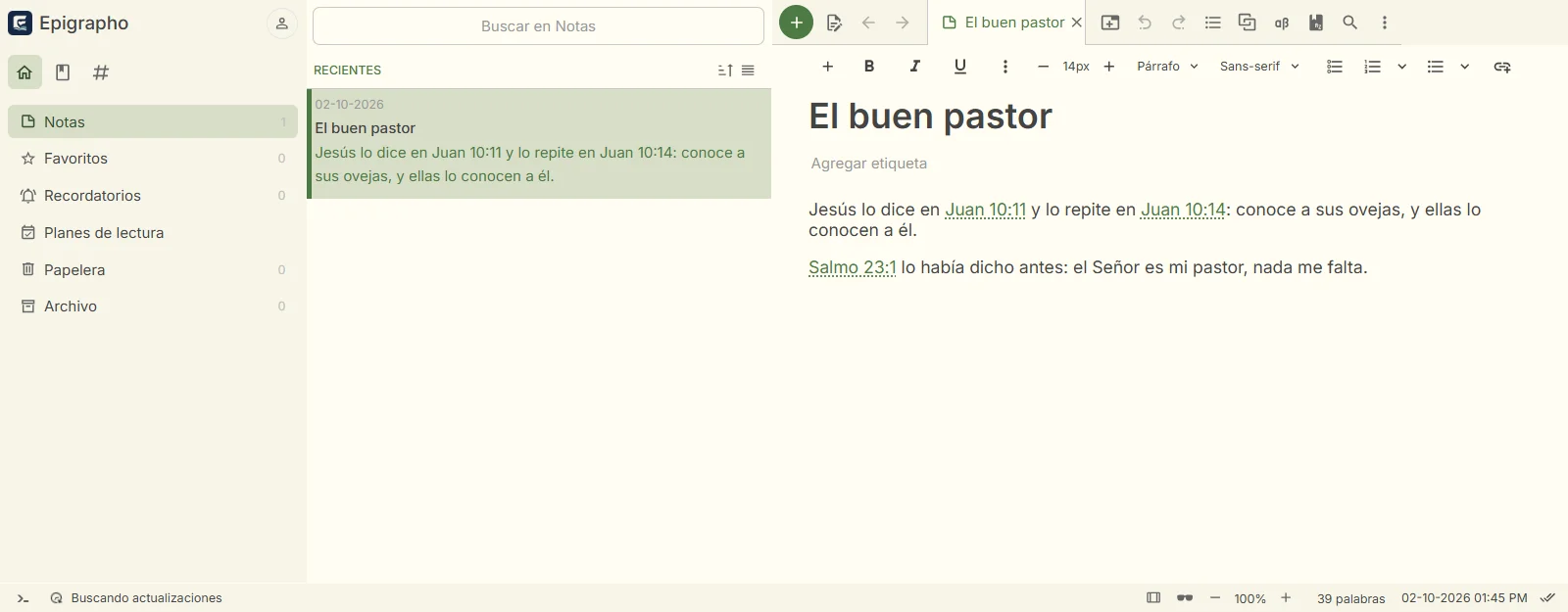Open Favoritos in the sidebar
The width and height of the screenshot is (1568, 612).
153,159
